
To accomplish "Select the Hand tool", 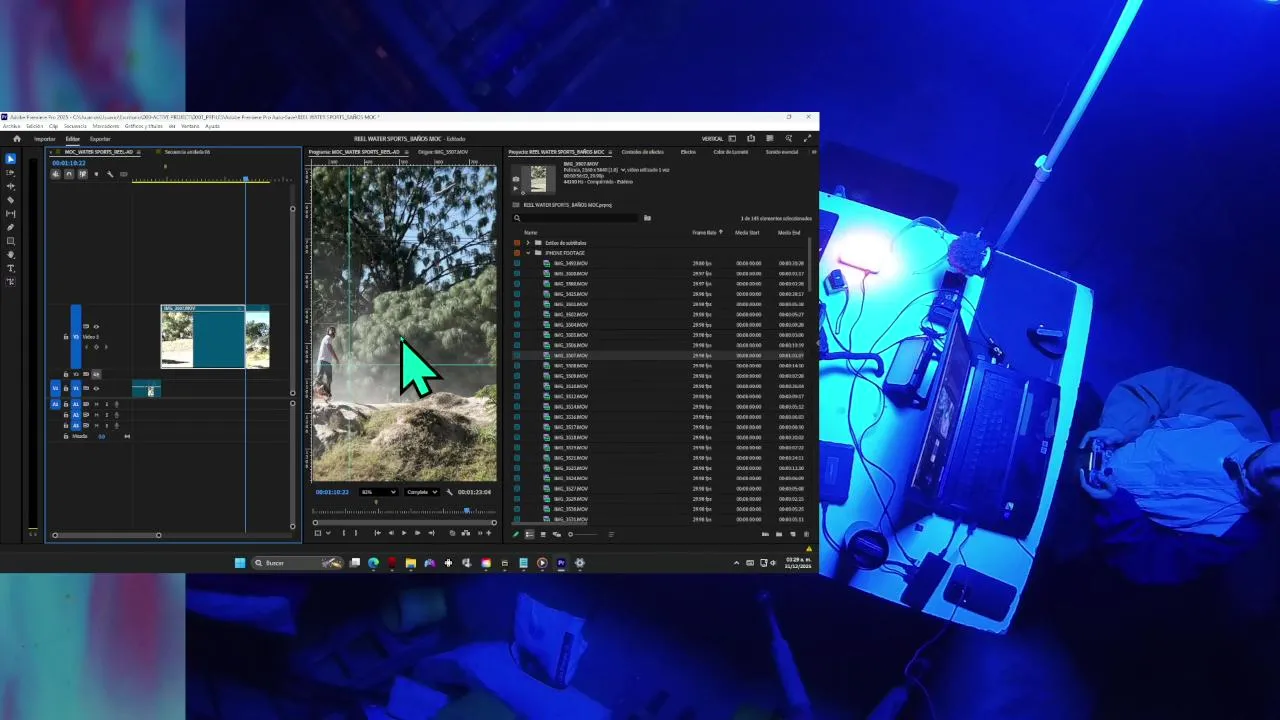I will point(10,255).
